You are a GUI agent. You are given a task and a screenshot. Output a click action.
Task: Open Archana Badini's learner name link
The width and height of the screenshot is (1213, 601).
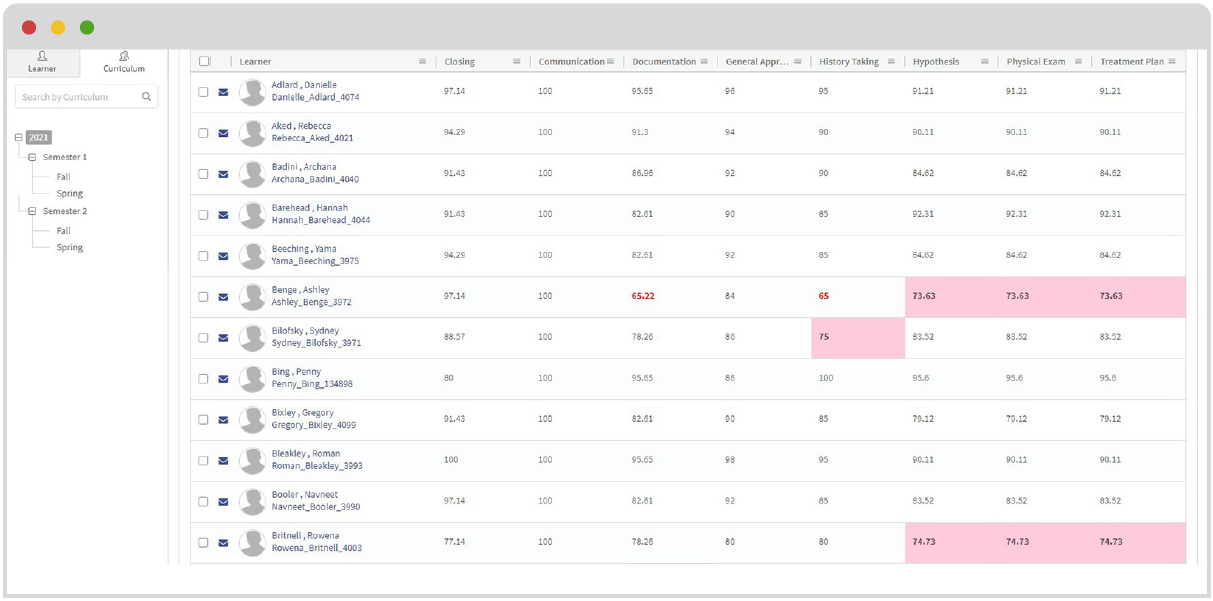pos(304,167)
